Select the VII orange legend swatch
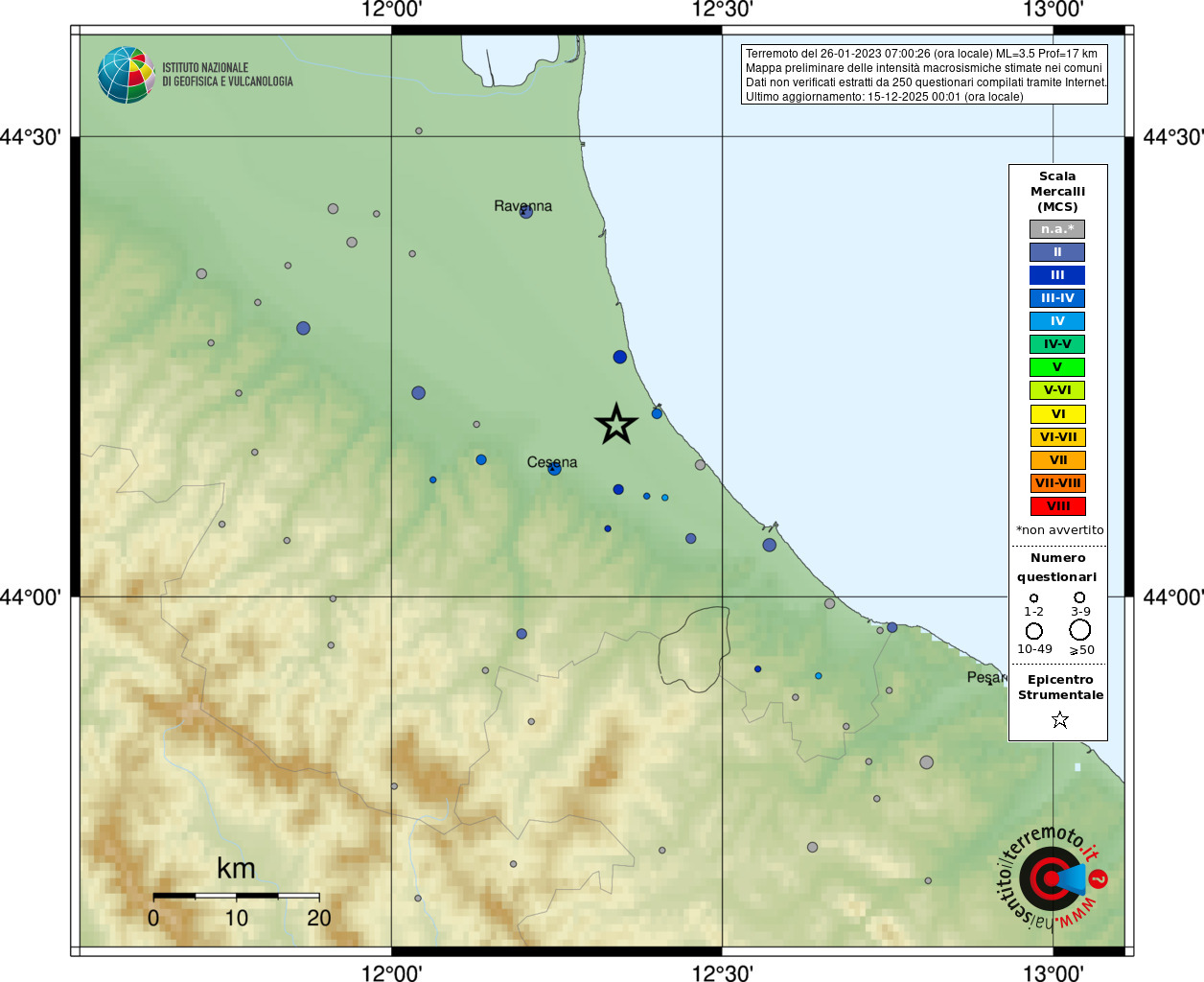 [1057, 460]
